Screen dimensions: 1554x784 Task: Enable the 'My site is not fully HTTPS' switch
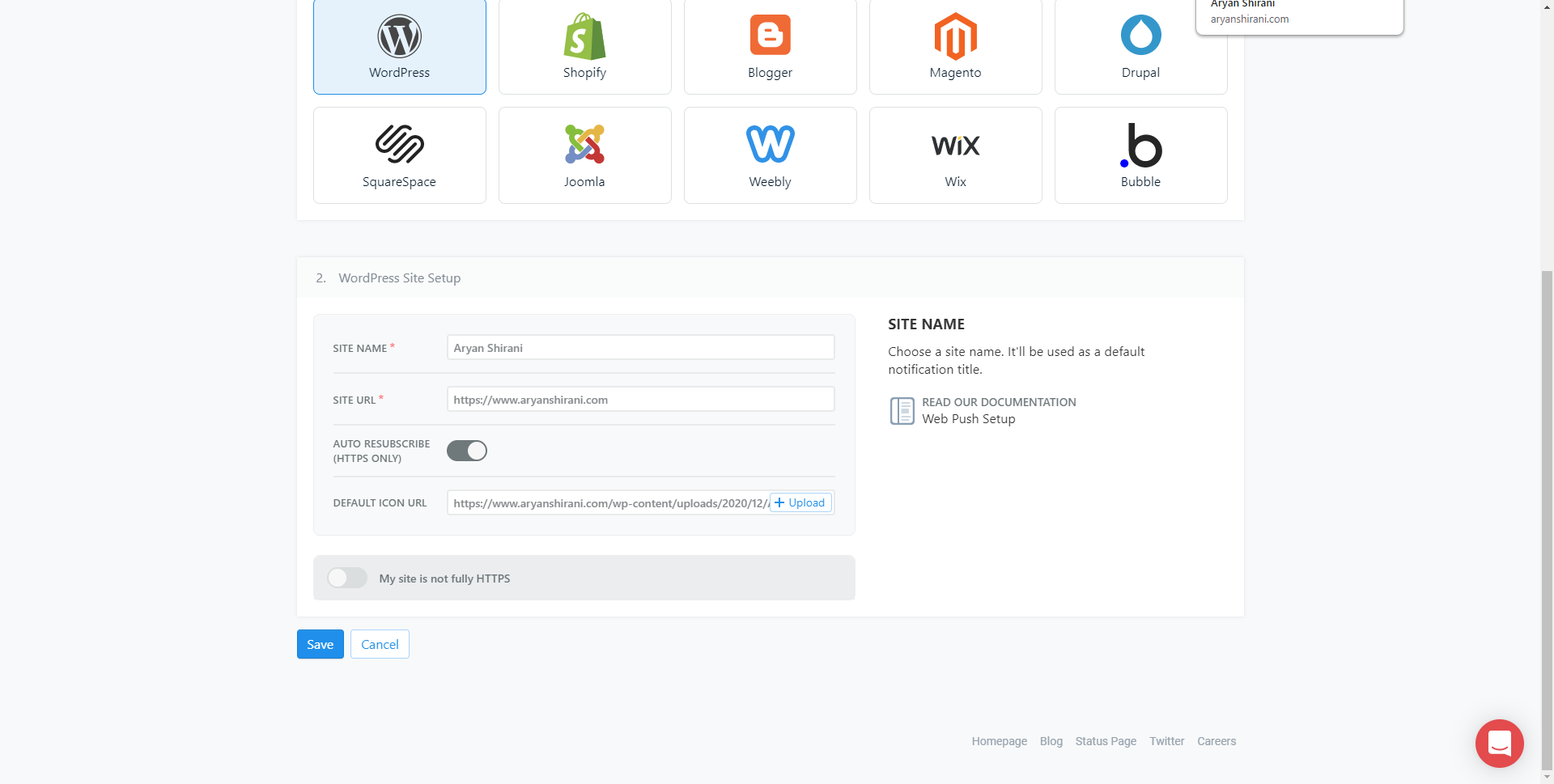(347, 578)
